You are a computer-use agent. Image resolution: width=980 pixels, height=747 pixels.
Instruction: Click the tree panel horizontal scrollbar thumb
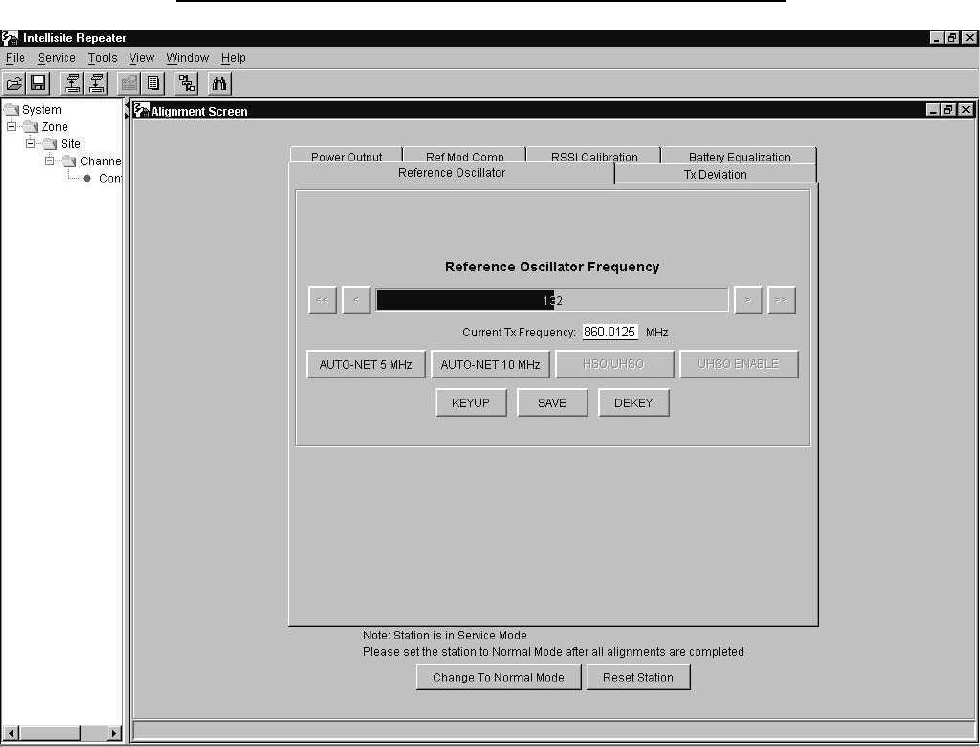[50, 733]
